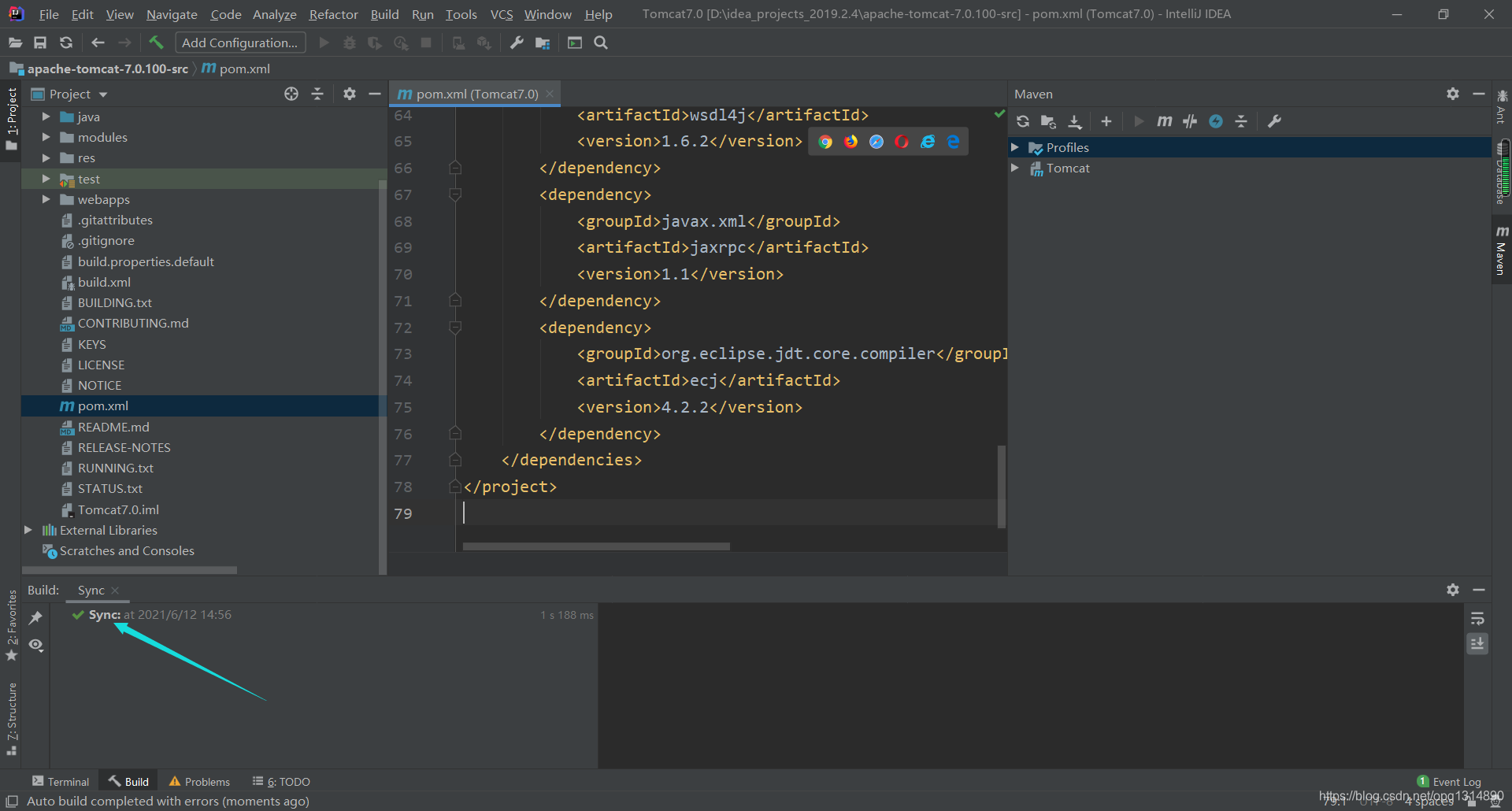The height and width of the screenshot is (811, 1512).
Task: Select the pom.xml (Tomcat7.0) editor tab
Action: pos(475,94)
